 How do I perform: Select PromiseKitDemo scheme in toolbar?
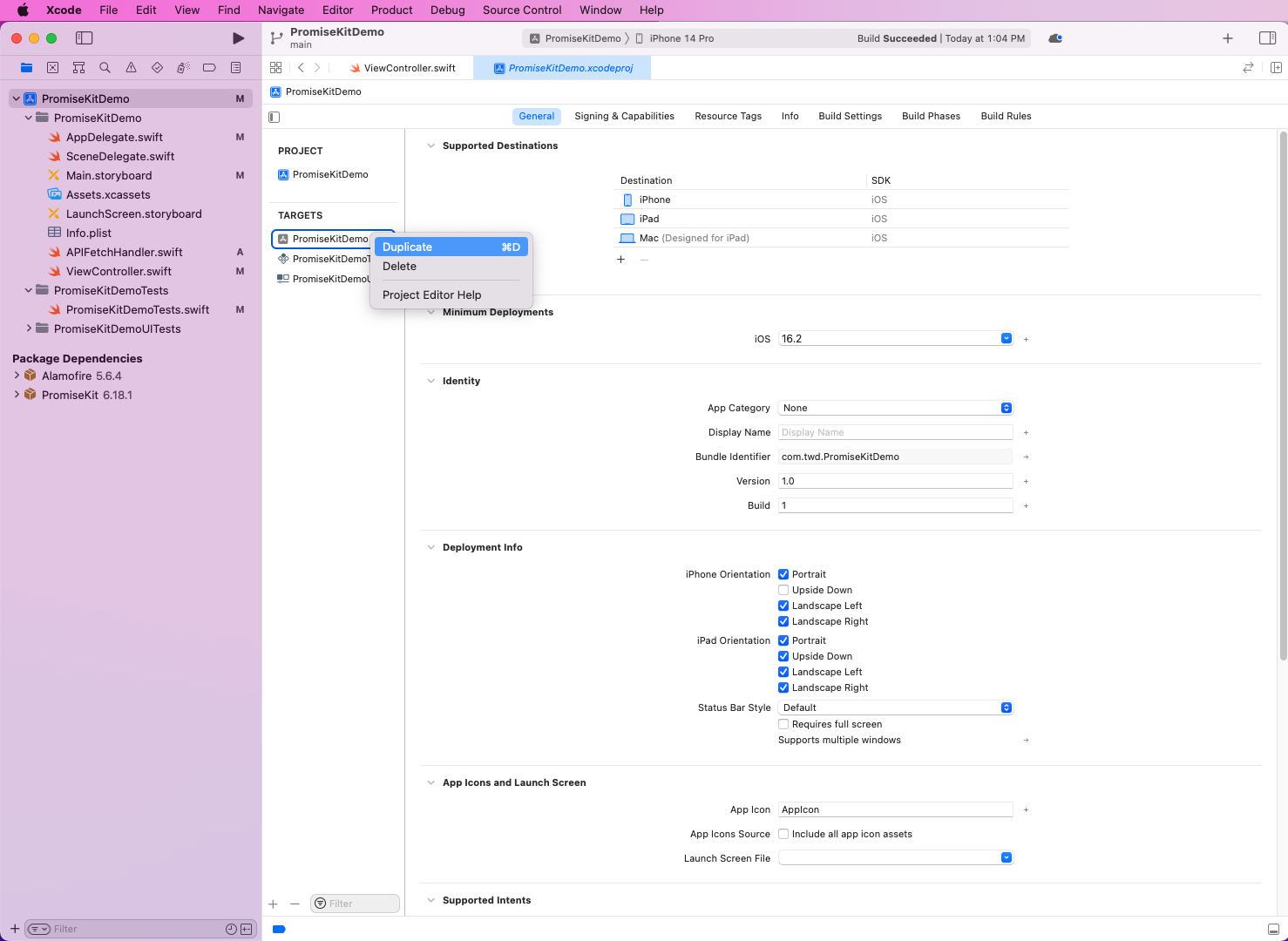point(575,38)
